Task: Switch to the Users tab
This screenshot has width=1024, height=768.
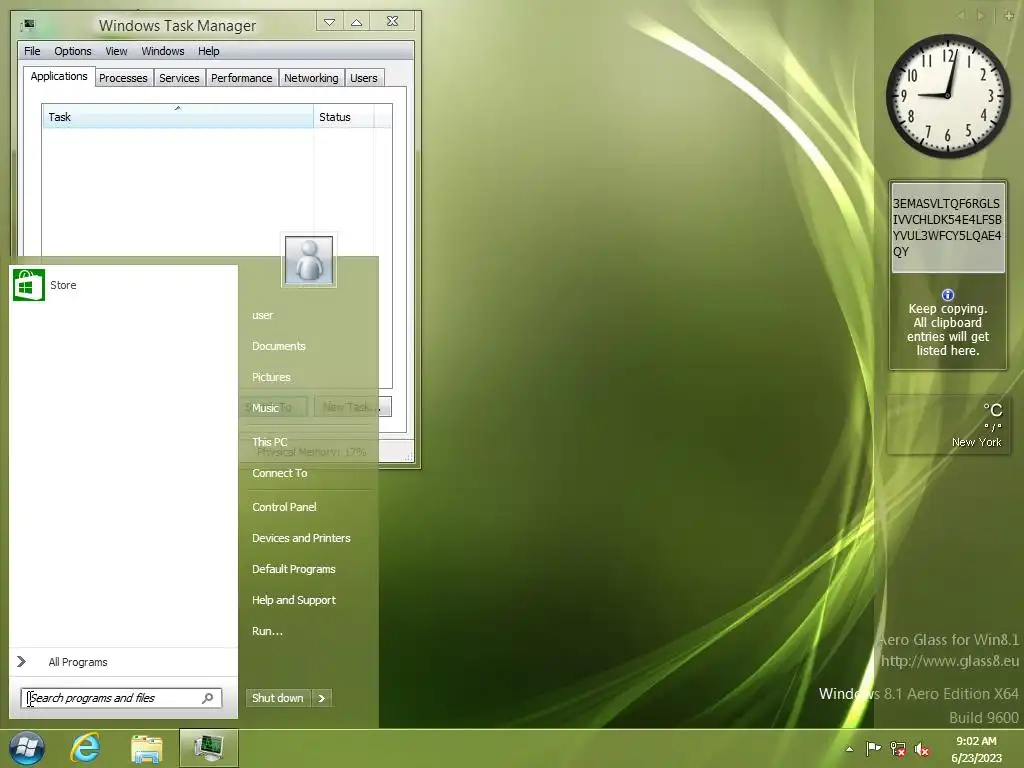Action: click(363, 78)
